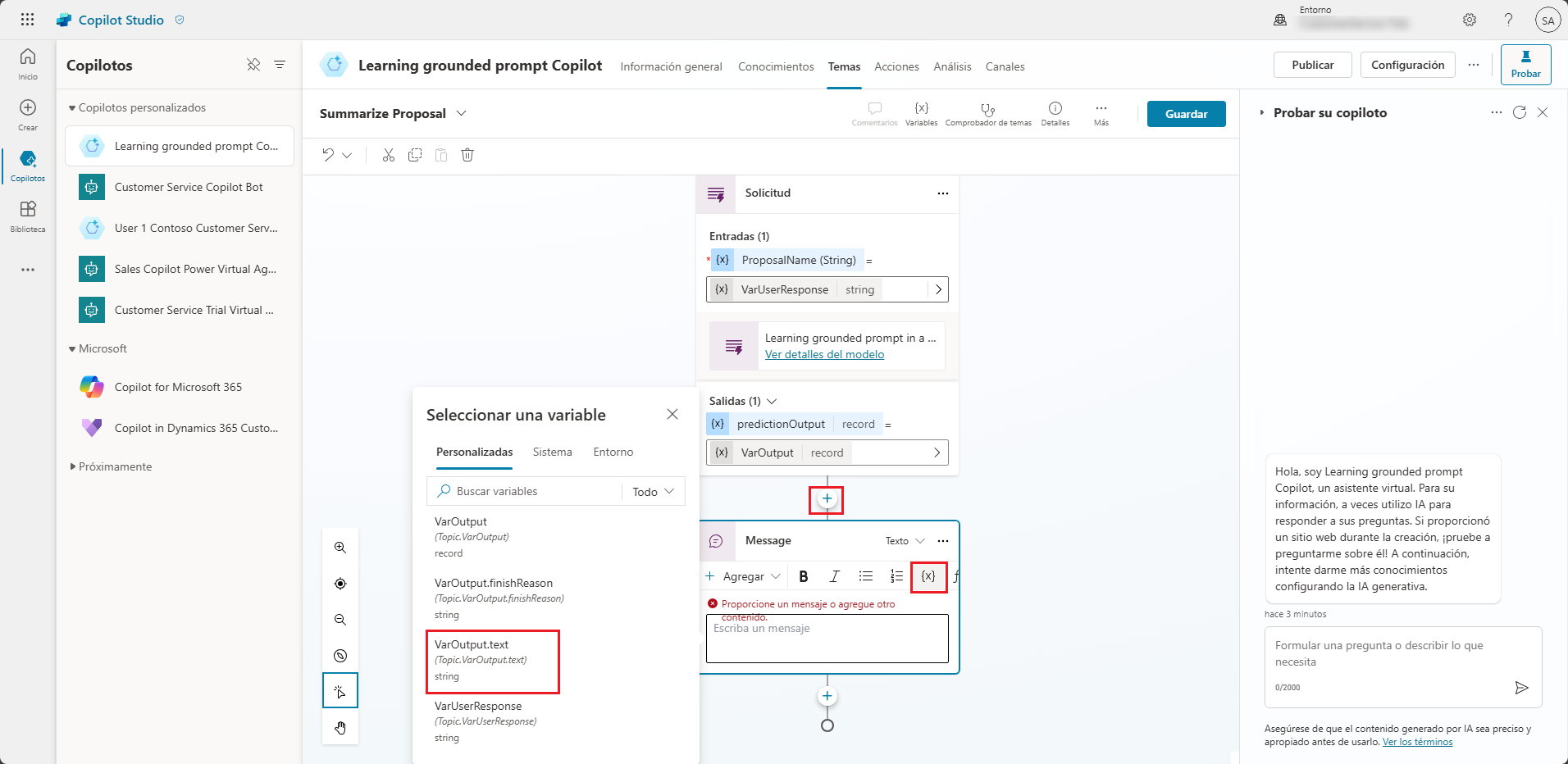This screenshot has width=1568, height=764.
Task: Open the SA account avatar
Action: pos(1547,20)
